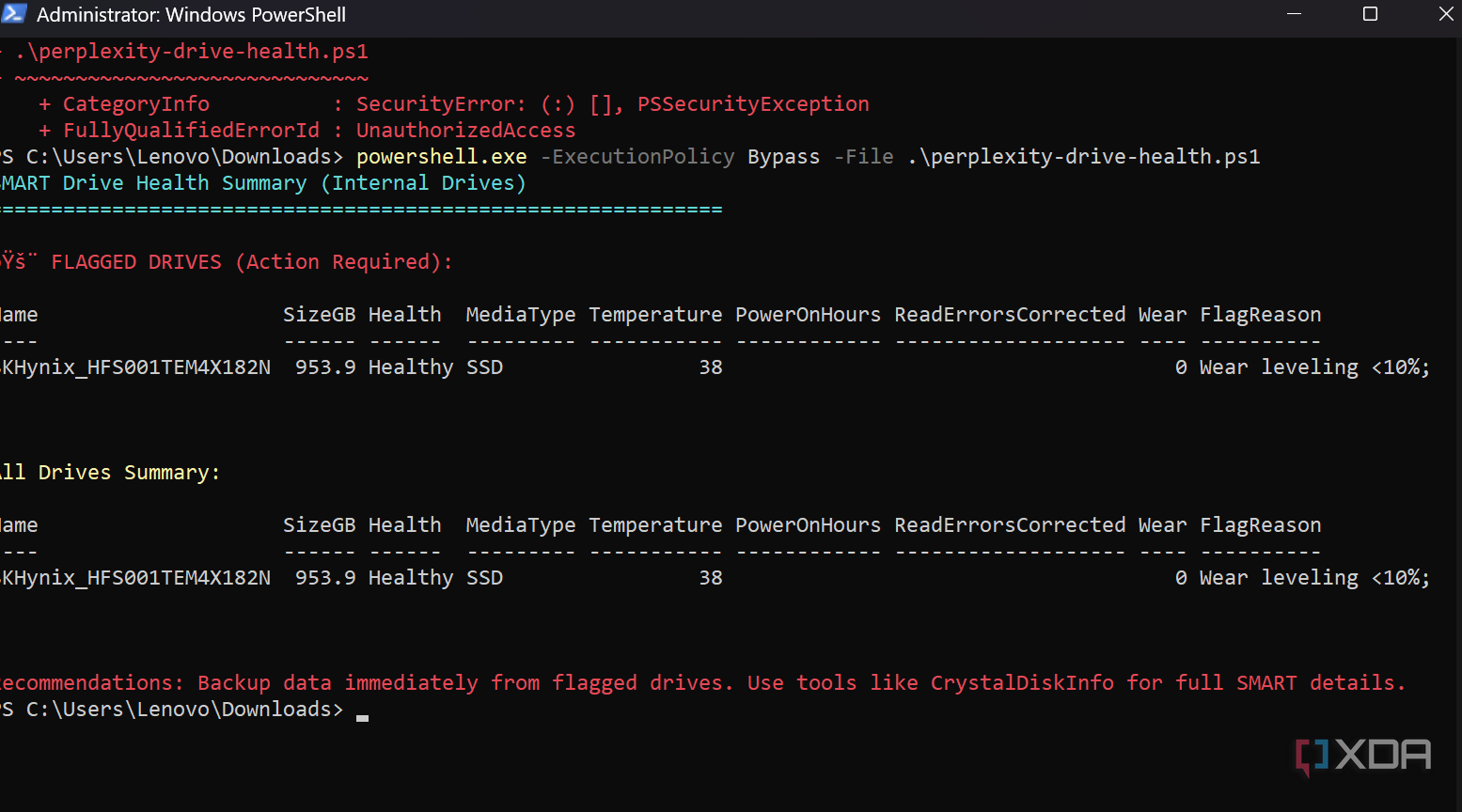Click 'CategoryInfo' in the error output
Screen dimensions: 1462x812
(x=136, y=104)
